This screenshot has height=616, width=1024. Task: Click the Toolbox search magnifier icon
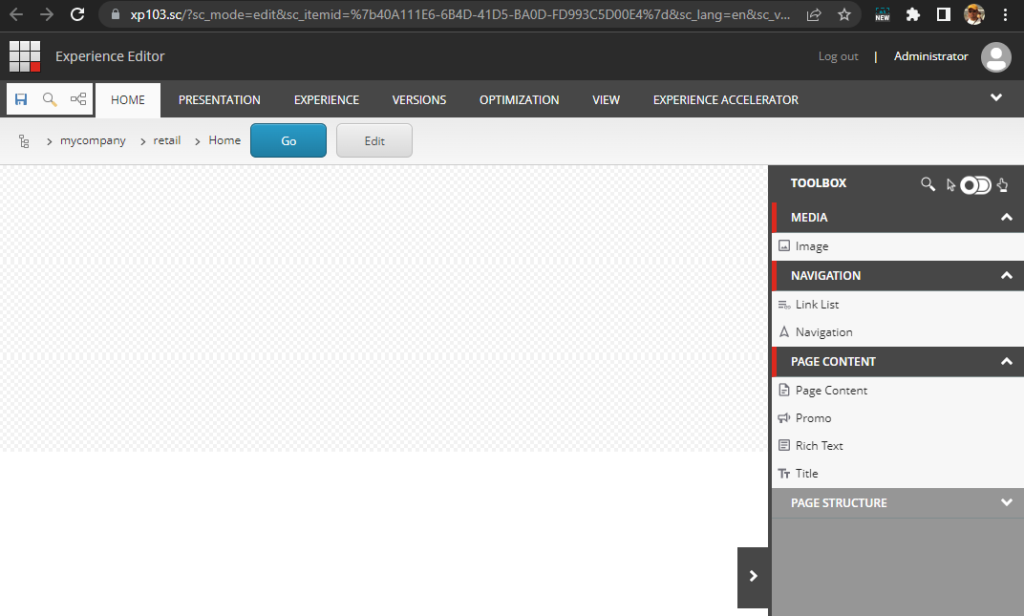tap(927, 184)
